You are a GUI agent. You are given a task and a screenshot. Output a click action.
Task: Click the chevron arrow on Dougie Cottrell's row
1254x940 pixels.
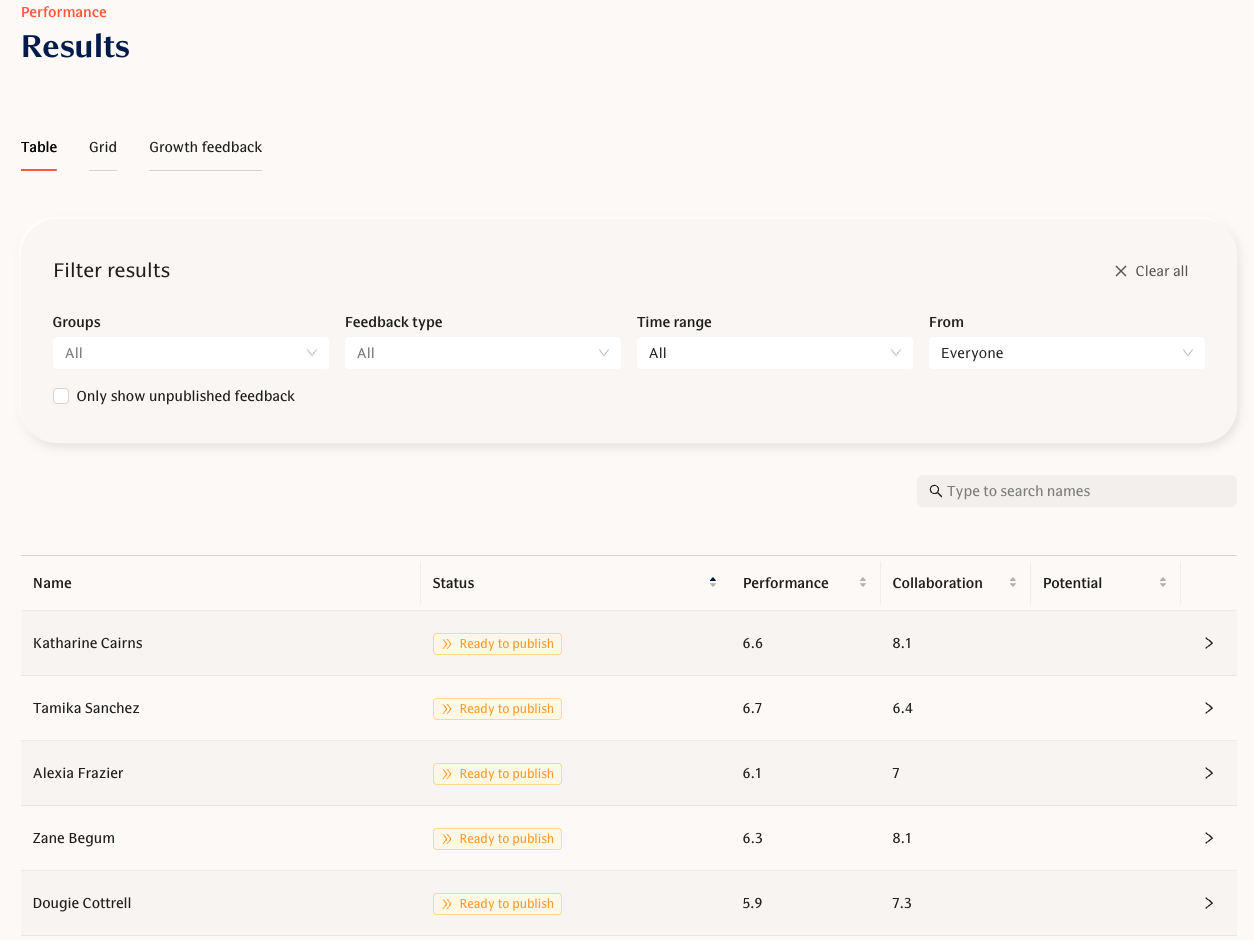(x=1209, y=903)
